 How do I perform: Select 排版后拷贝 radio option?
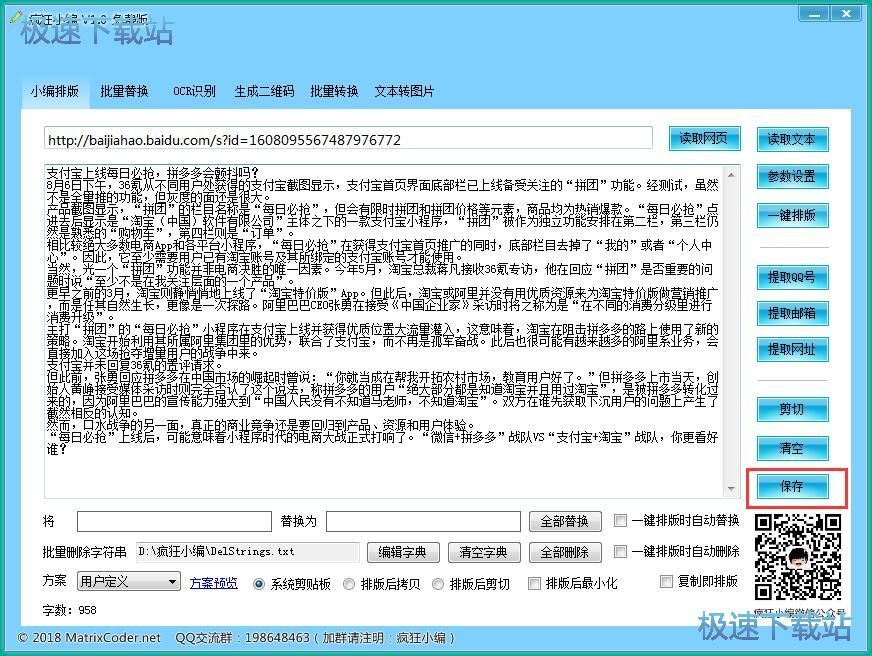(349, 584)
